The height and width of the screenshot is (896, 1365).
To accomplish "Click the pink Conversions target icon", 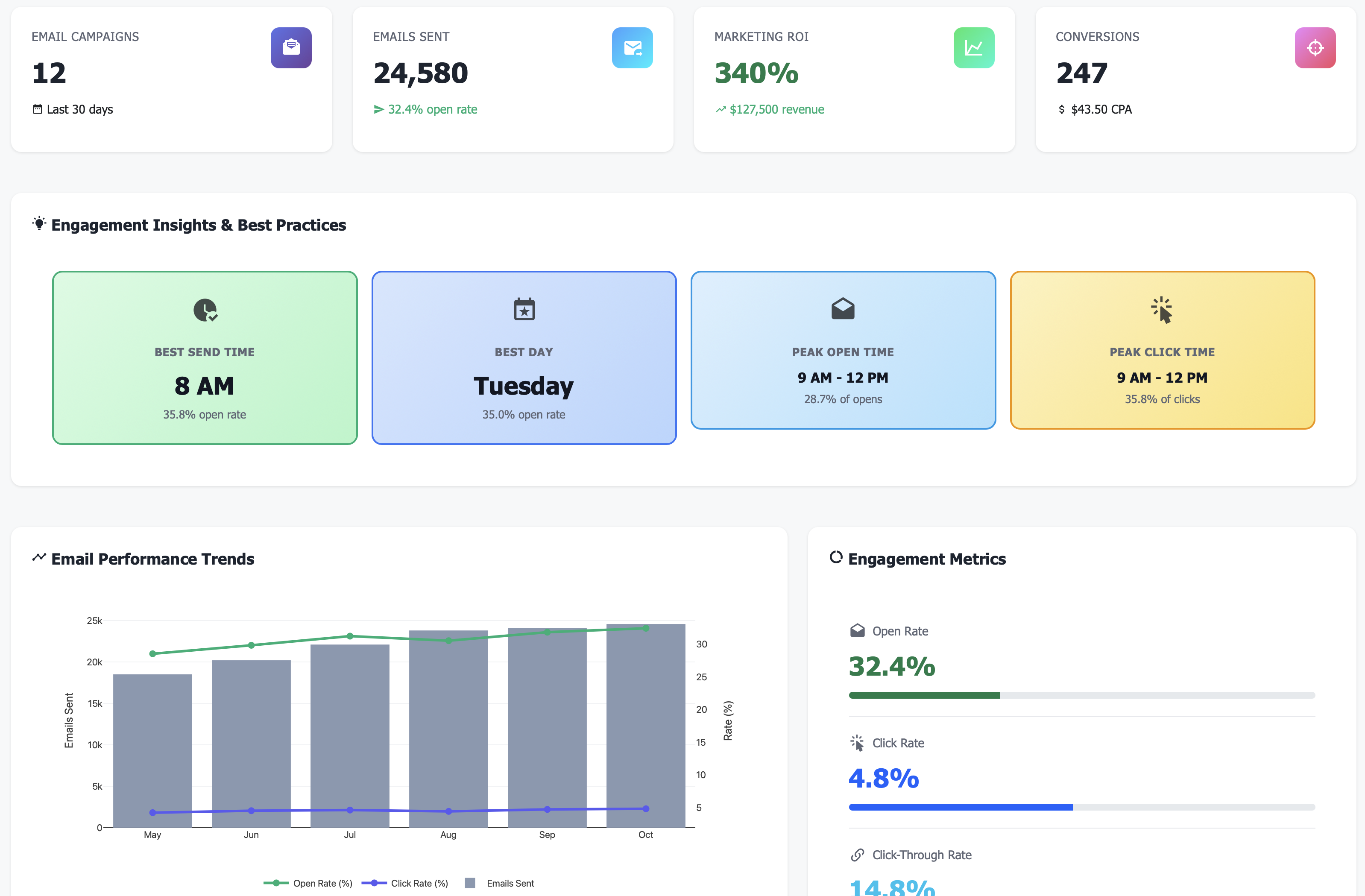I will point(1315,47).
